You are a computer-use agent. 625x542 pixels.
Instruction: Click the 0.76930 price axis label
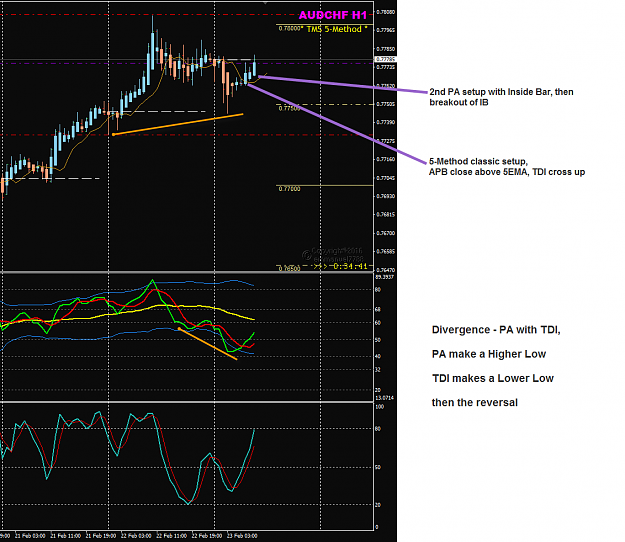[x=385, y=196]
